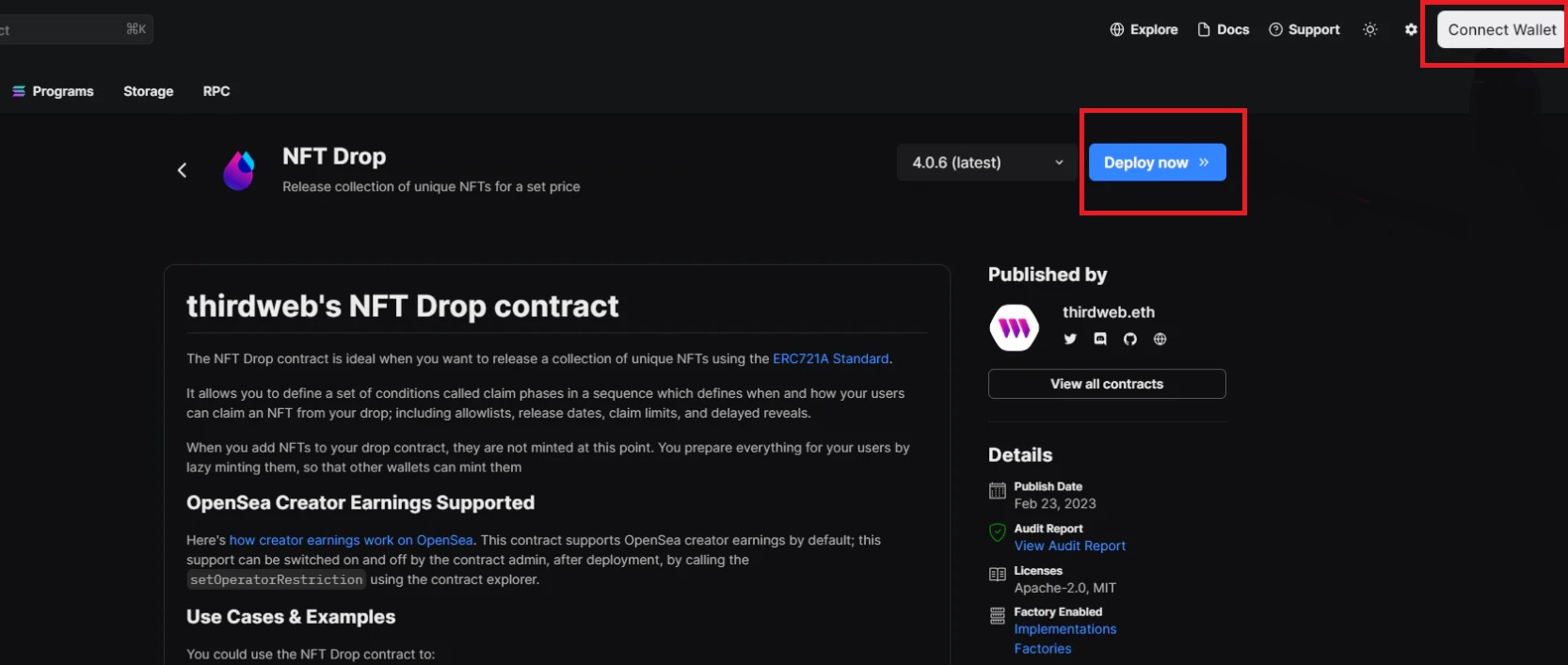Click the Apache-2.0, MIT license text
Image resolution: width=1568 pixels, height=665 pixels.
[x=1065, y=588]
